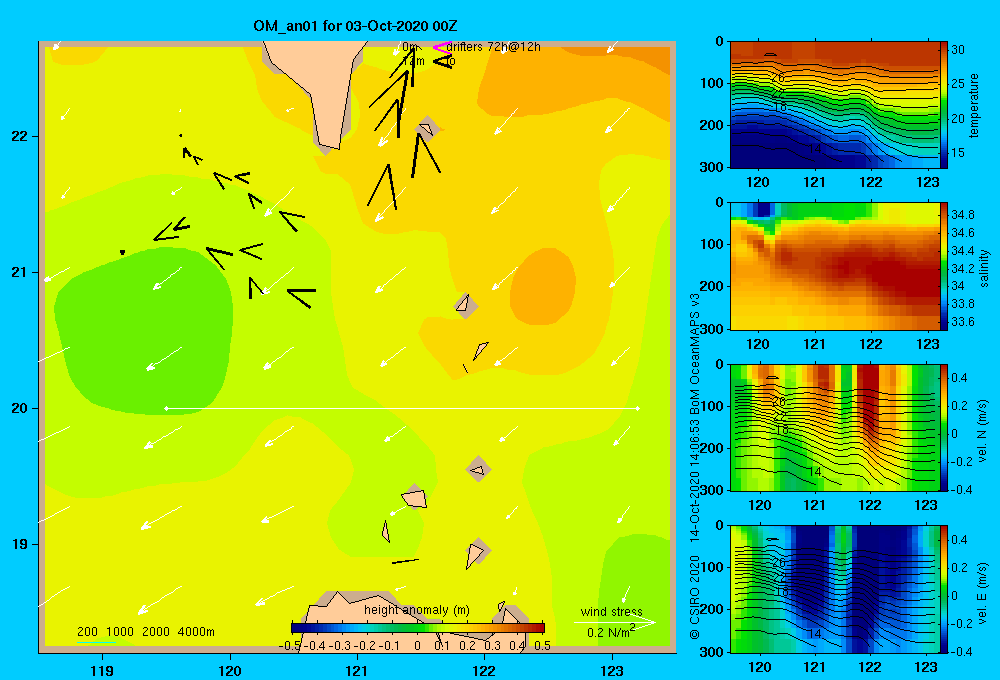The width and height of the screenshot is (1000, 680).
Task: Click the '© CSIRO 2020' copyright text
Action: pos(695,597)
